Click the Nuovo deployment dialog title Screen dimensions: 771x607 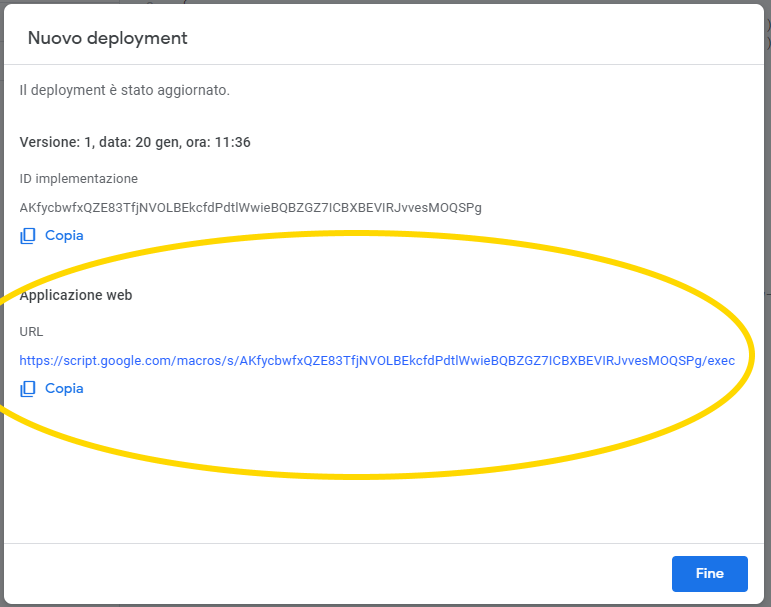coord(107,39)
